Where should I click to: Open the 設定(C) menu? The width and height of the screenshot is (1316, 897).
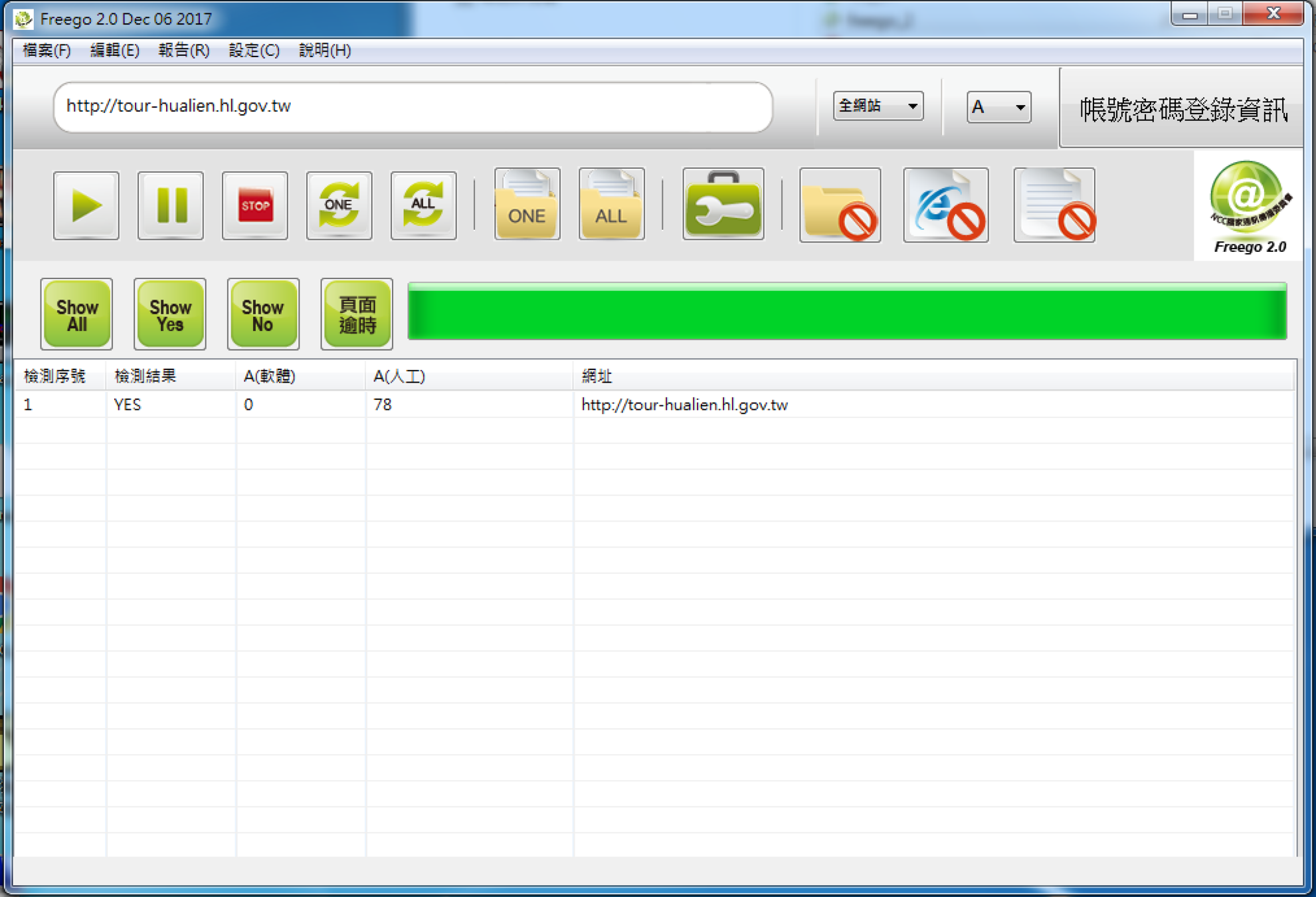(254, 50)
